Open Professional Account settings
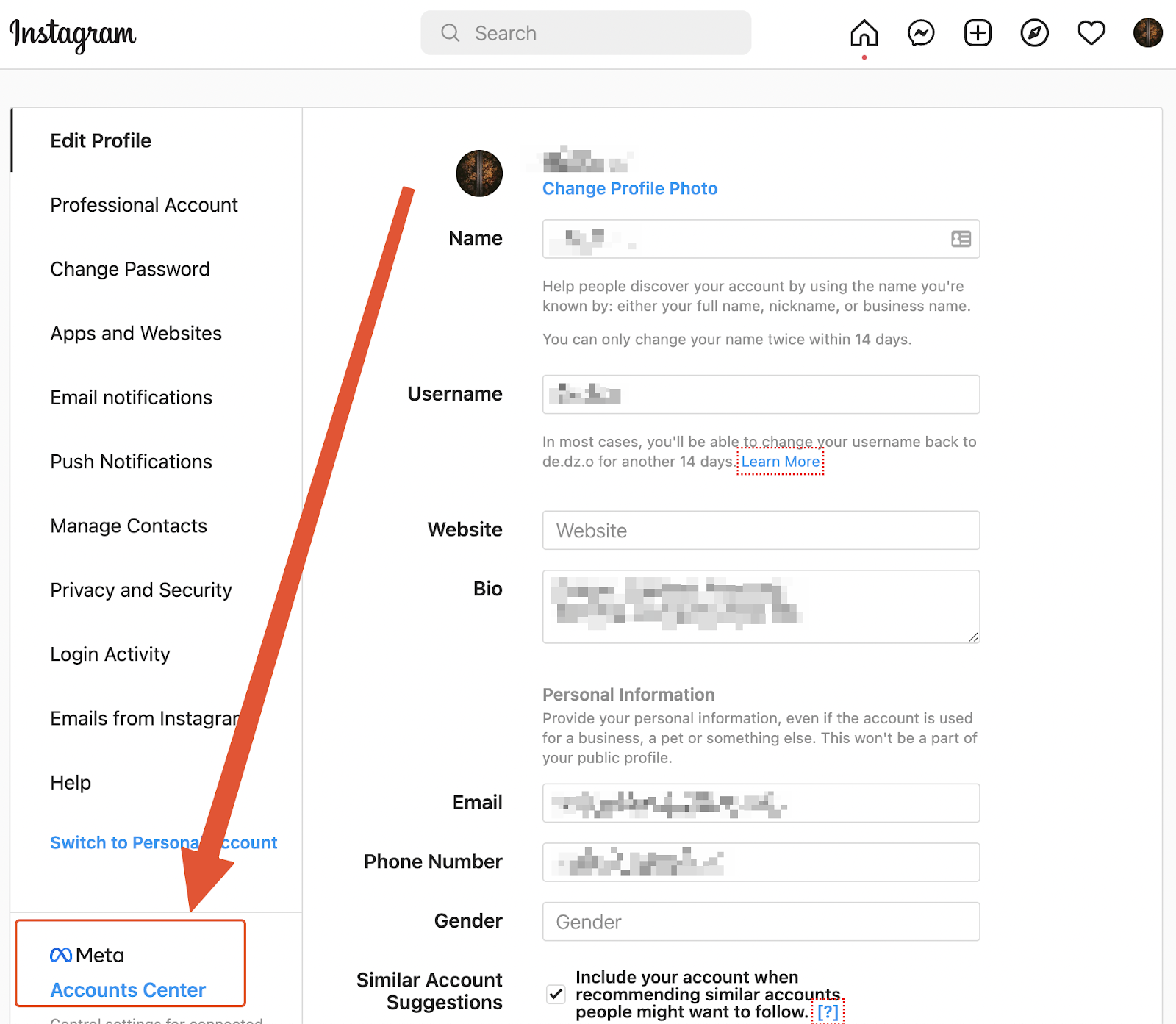Viewport: 1176px width, 1024px height. 144,205
